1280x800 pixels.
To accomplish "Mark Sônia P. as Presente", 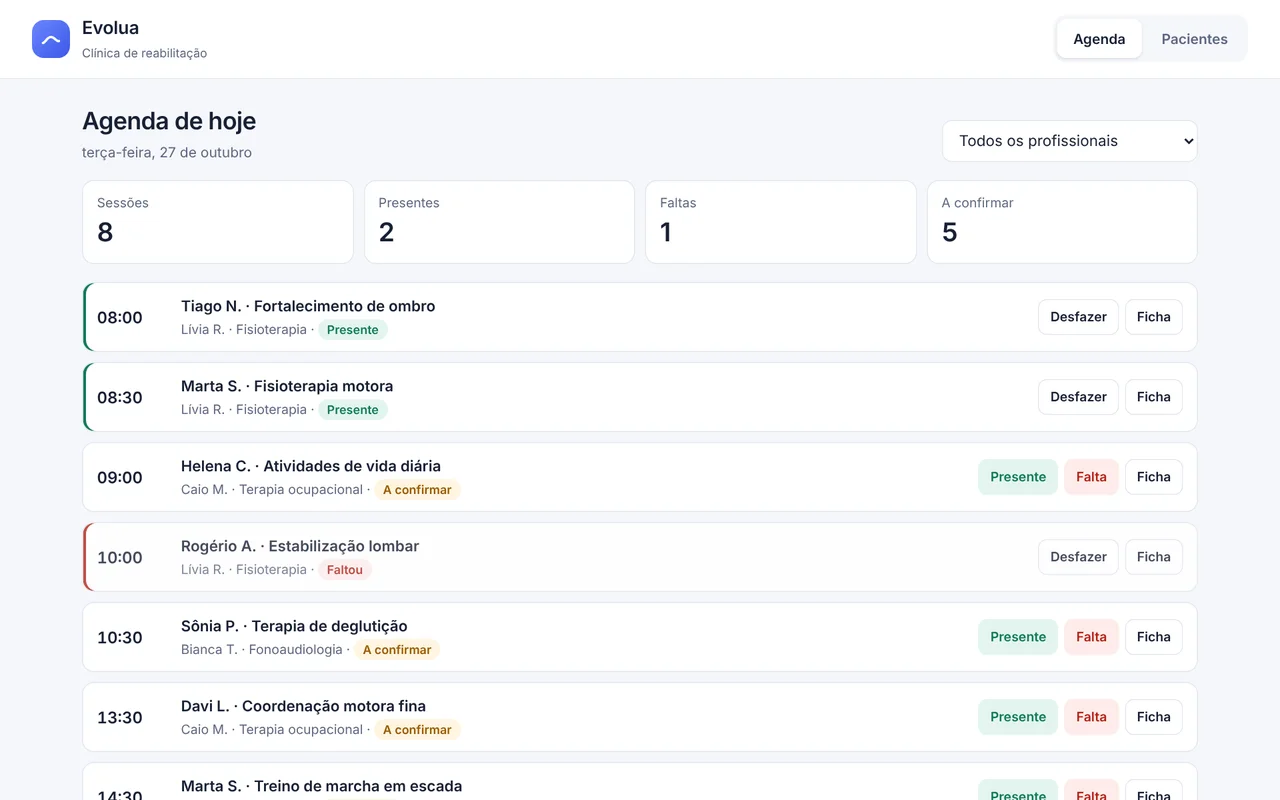I will (1018, 637).
